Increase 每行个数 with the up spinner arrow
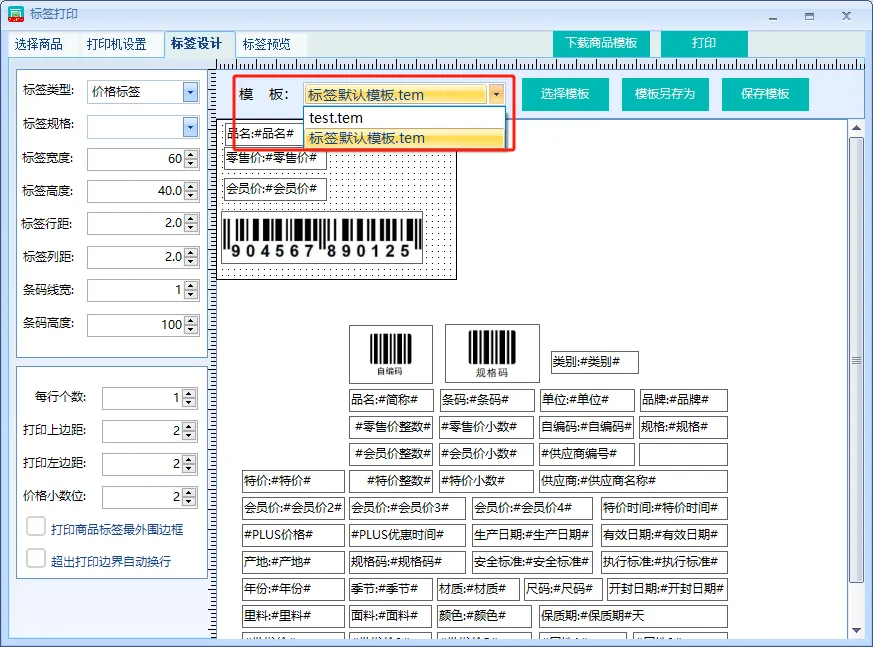873x647 pixels. [x=189, y=394]
